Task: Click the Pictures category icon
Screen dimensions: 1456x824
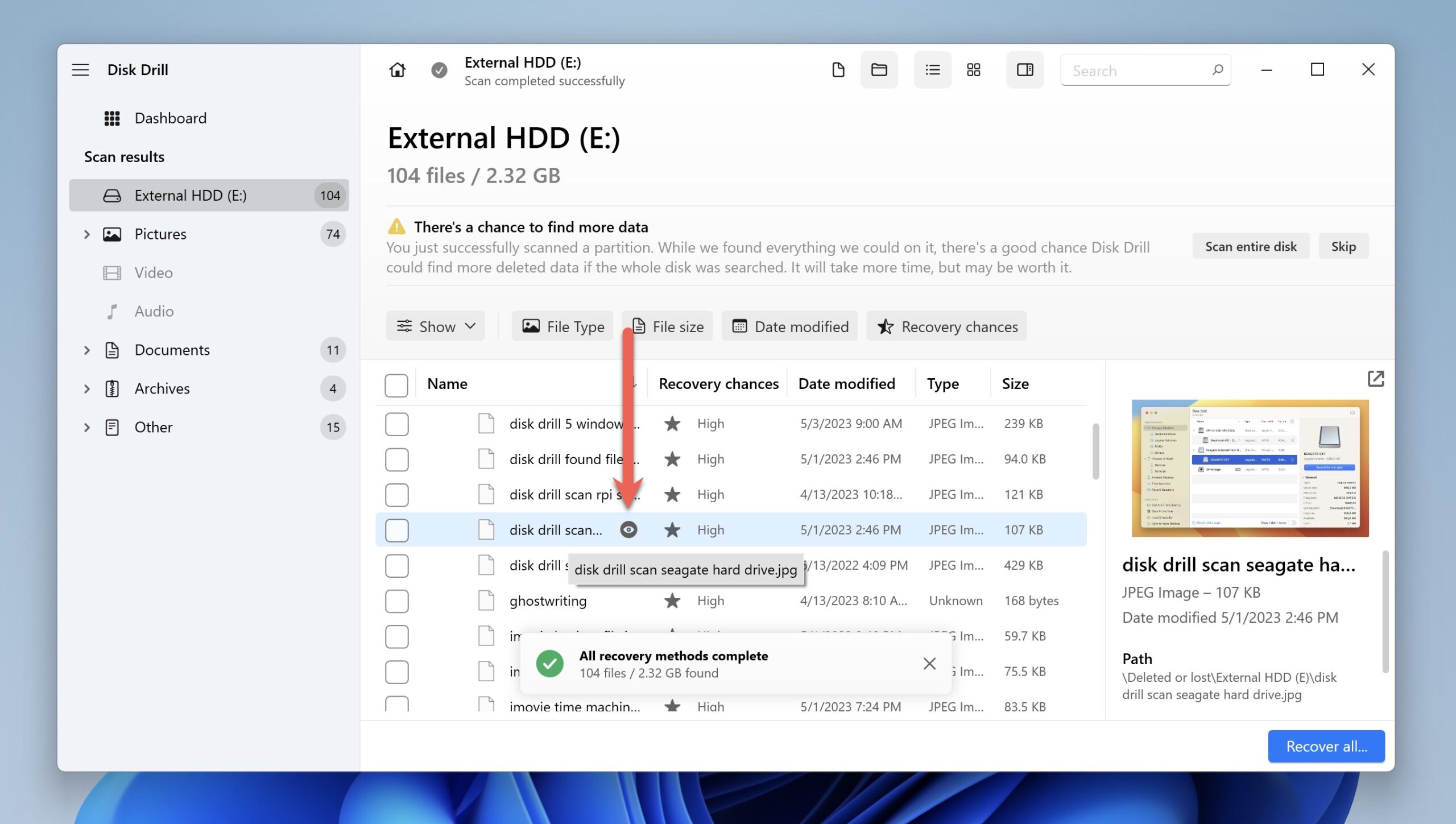Action: (x=112, y=234)
